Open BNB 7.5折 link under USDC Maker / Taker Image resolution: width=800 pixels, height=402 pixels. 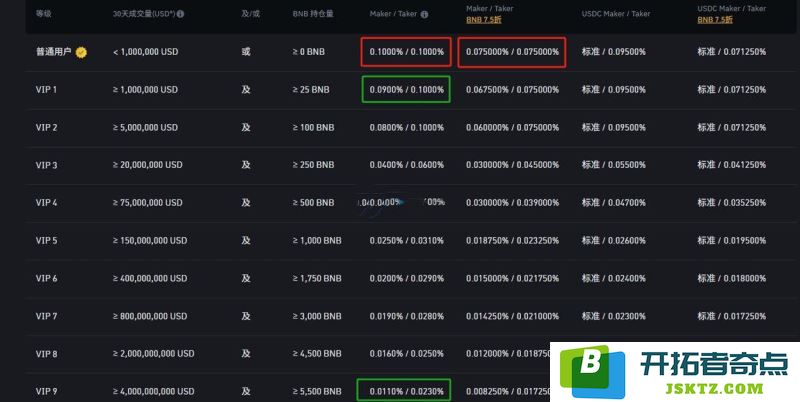715,20
